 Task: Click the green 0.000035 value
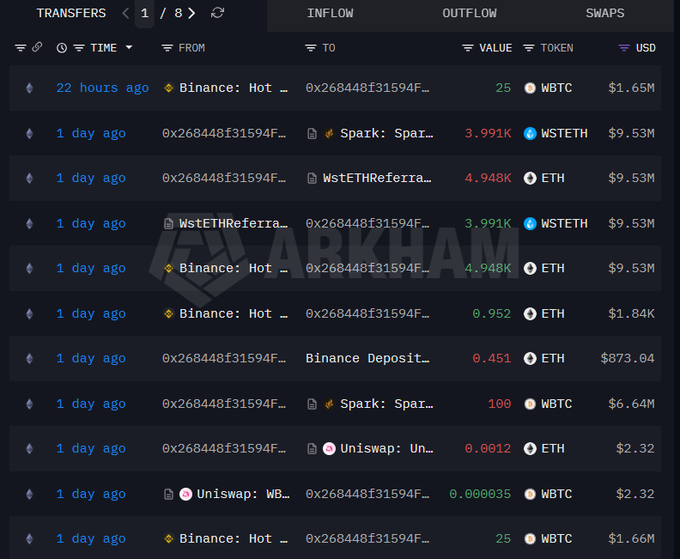tap(480, 494)
